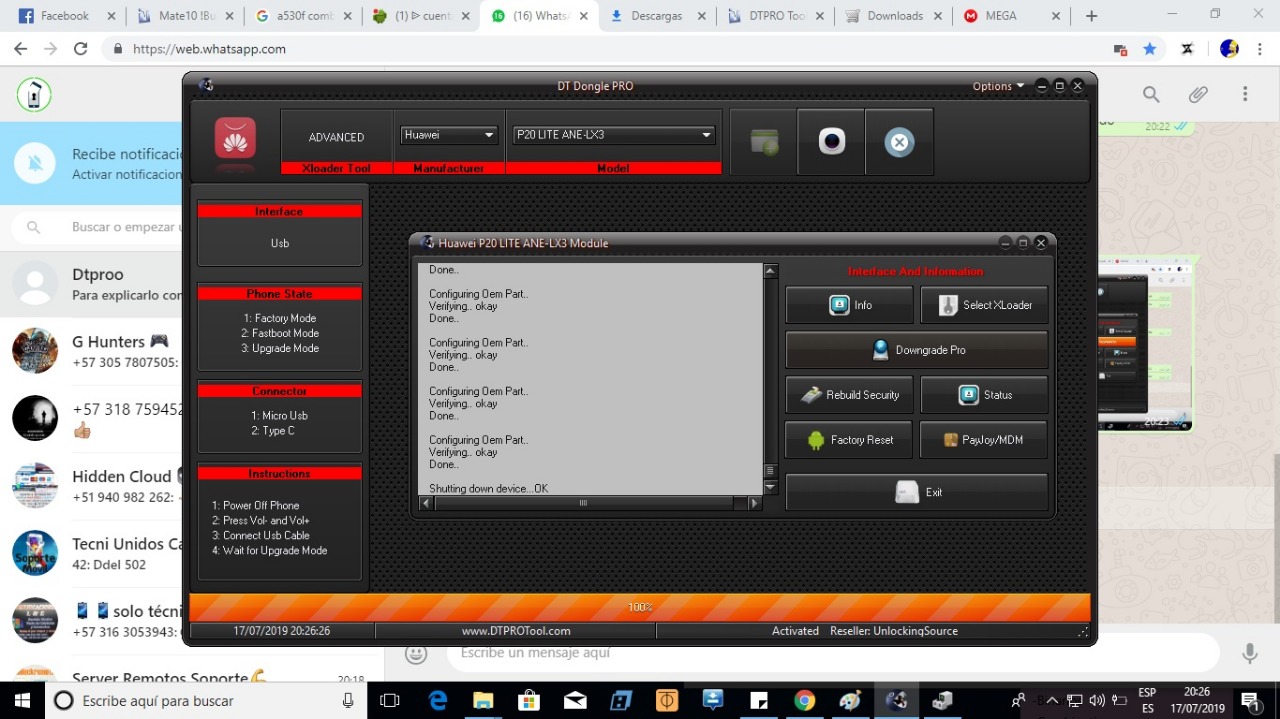Run Rebuild Security
The height and width of the screenshot is (719, 1280).
(x=850, y=395)
